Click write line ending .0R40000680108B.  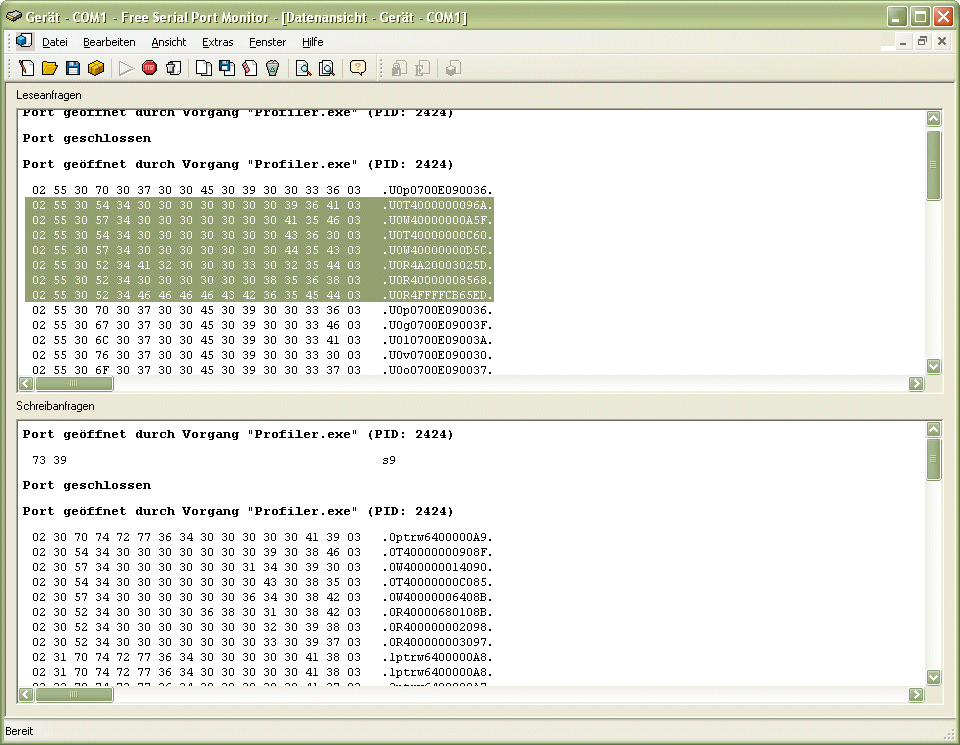262,612
